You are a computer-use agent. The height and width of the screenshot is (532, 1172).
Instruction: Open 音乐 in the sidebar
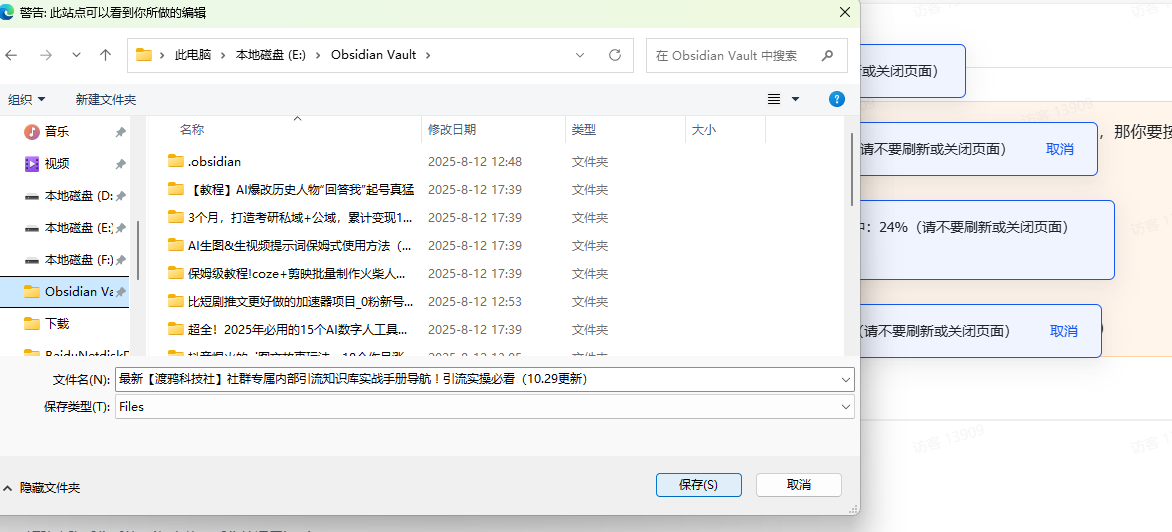(x=57, y=132)
